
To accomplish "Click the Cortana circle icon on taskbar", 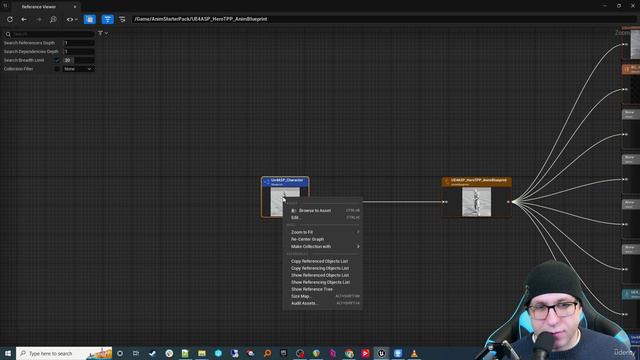I will [x=120, y=353].
